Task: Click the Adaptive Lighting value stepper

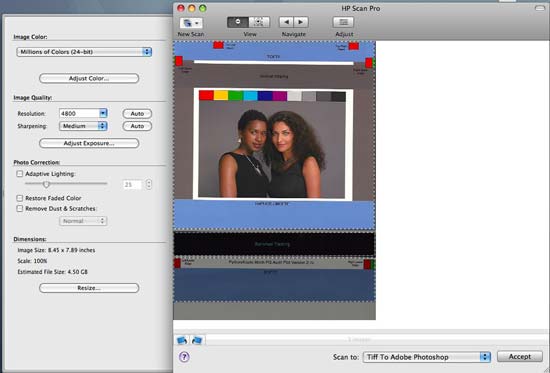Action: [x=149, y=184]
